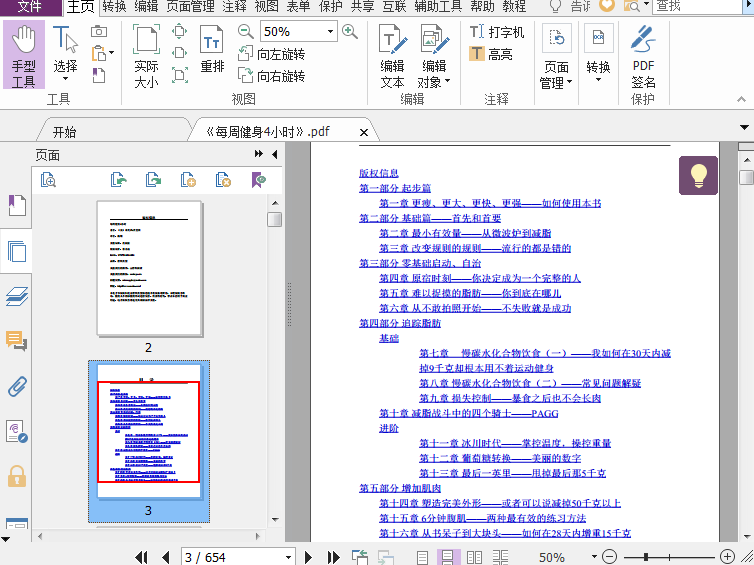This screenshot has height=565, width=754.
Task: Select the Hand tool (手型工具)
Action: tap(24, 55)
